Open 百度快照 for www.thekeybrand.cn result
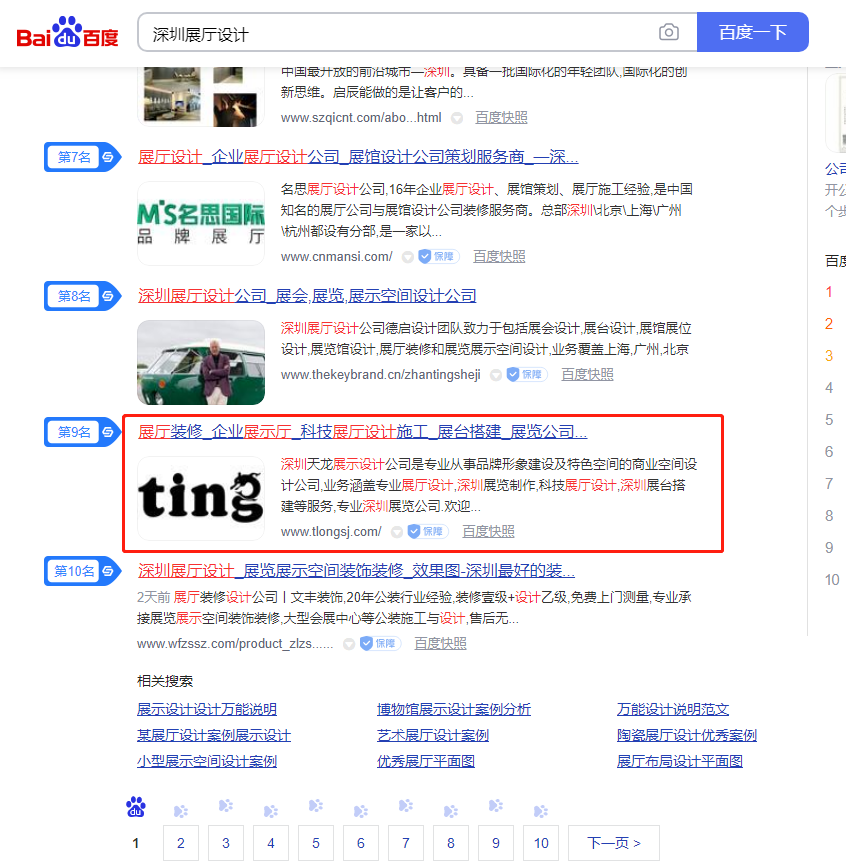 tap(587, 375)
